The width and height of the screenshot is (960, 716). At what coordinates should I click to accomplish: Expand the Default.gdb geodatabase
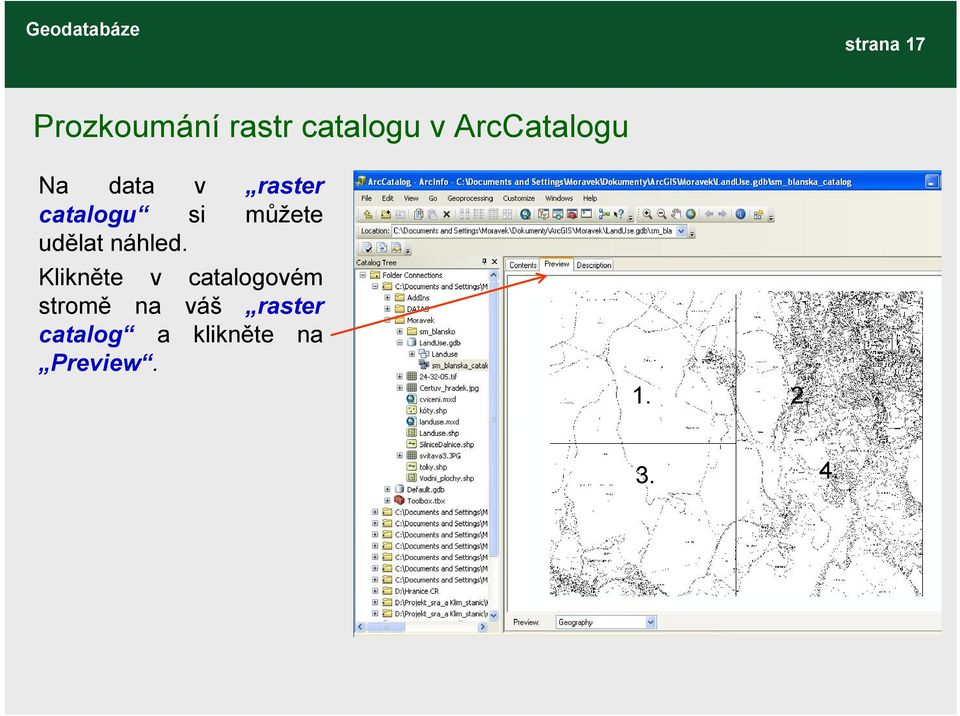(388, 489)
